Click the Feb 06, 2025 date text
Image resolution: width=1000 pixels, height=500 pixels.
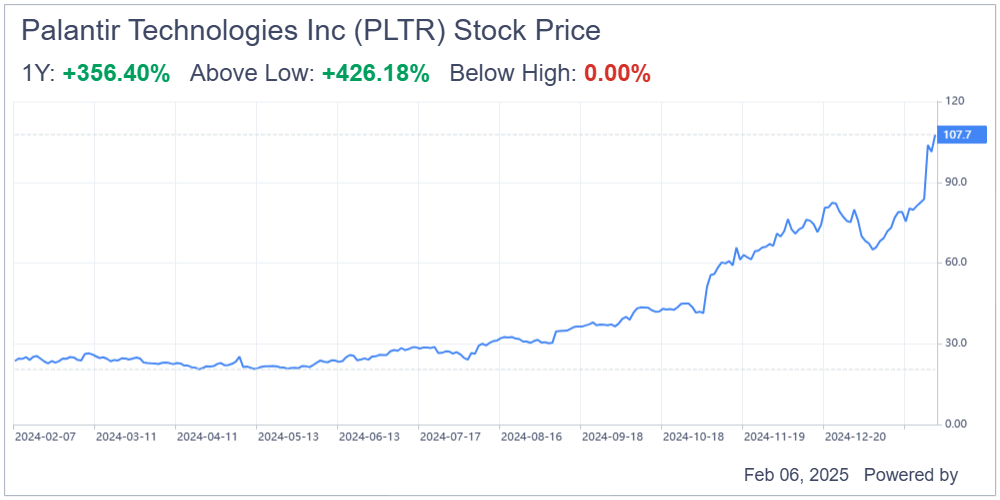point(795,475)
